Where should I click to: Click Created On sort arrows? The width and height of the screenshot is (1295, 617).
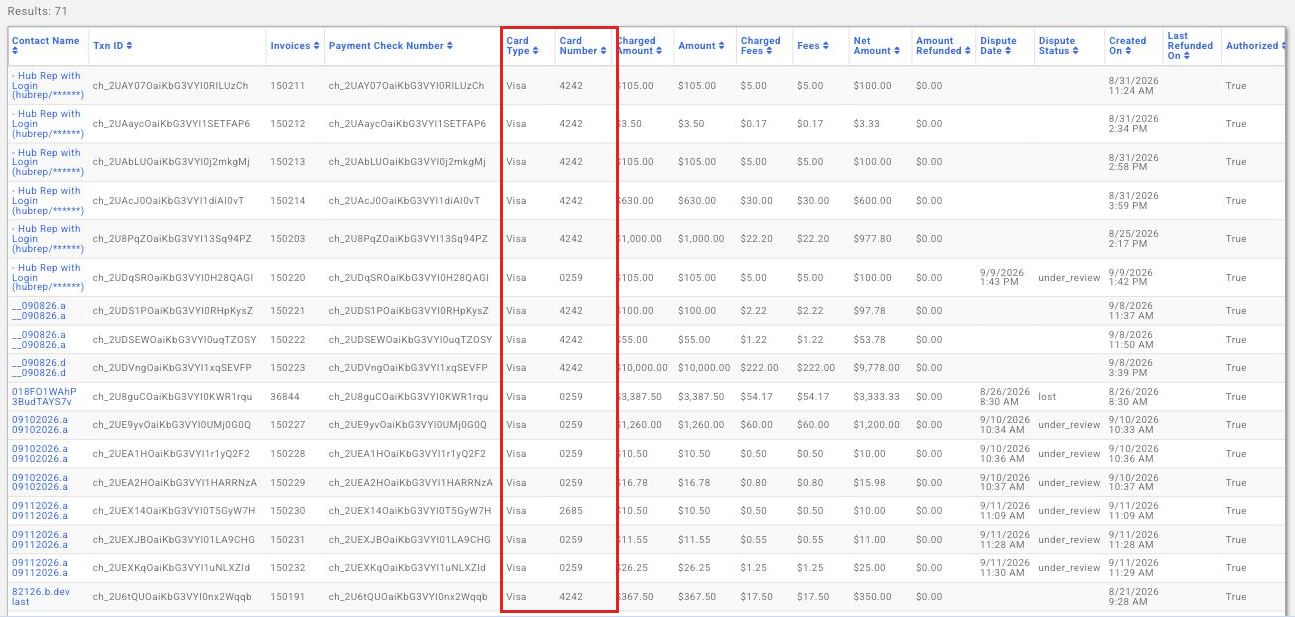[1130, 51]
